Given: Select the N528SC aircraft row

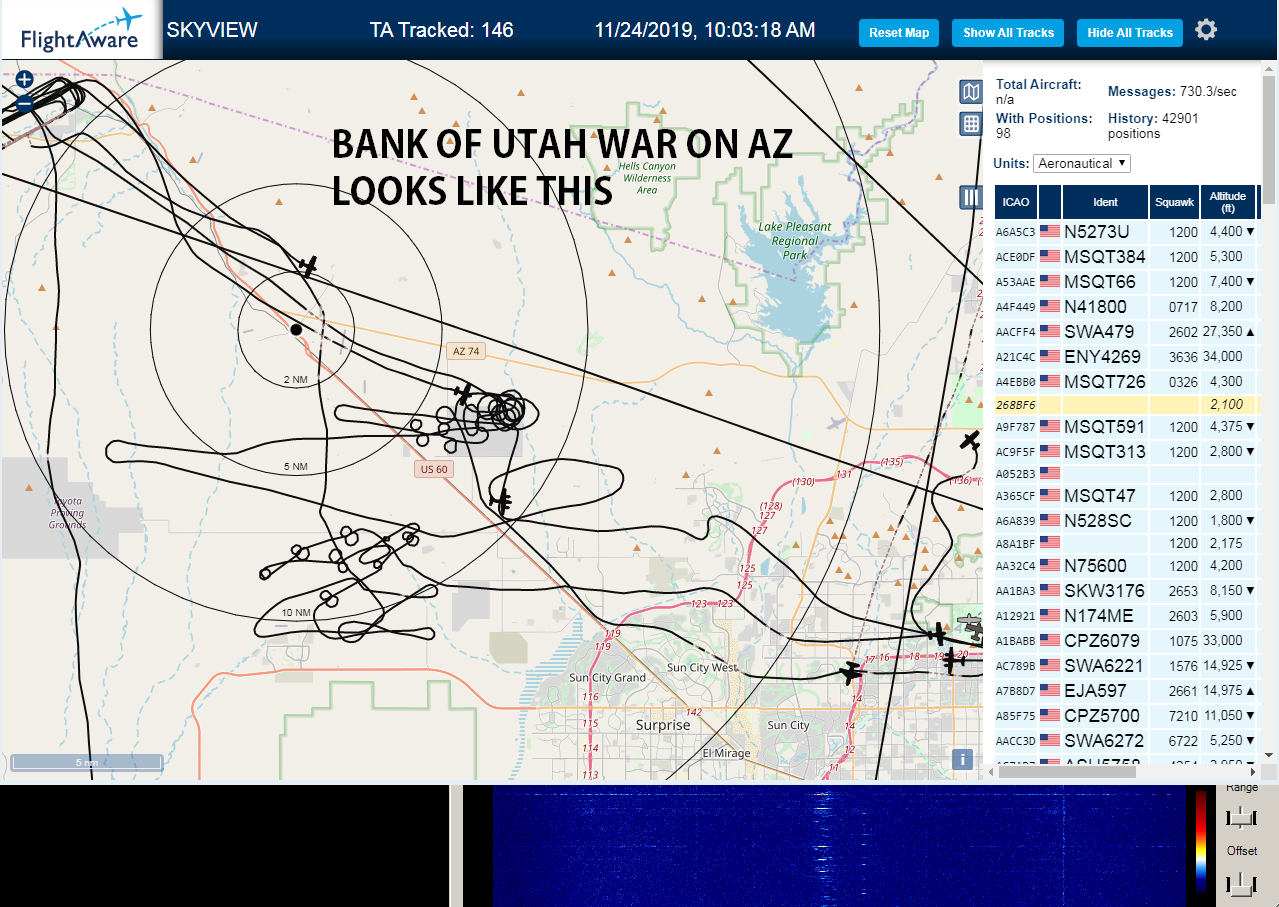Looking at the screenshot, I should point(1127,521).
